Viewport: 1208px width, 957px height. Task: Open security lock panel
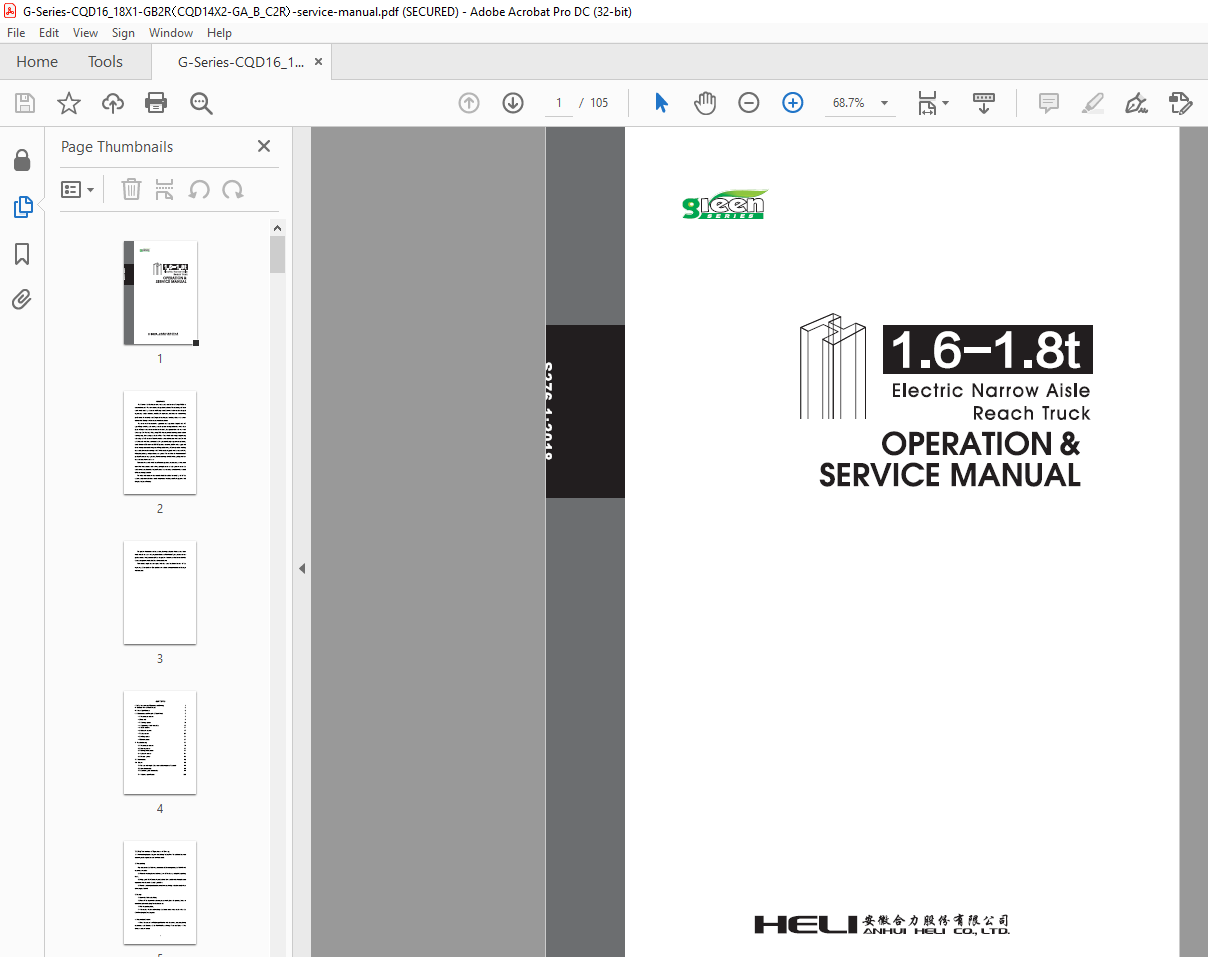[x=22, y=160]
